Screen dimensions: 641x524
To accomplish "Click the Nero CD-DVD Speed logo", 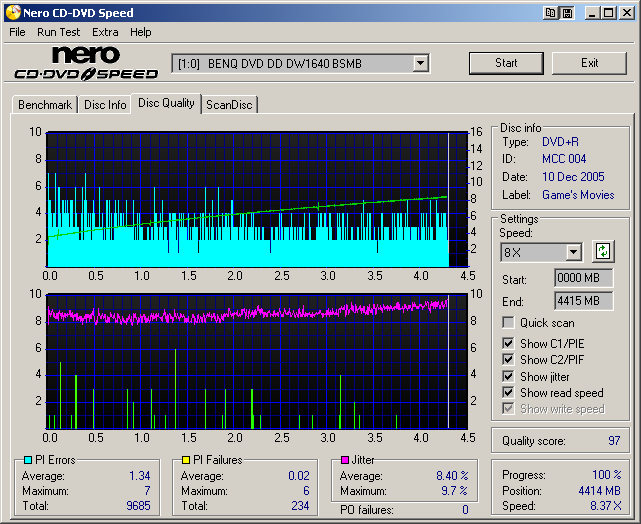I will click(86, 63).
